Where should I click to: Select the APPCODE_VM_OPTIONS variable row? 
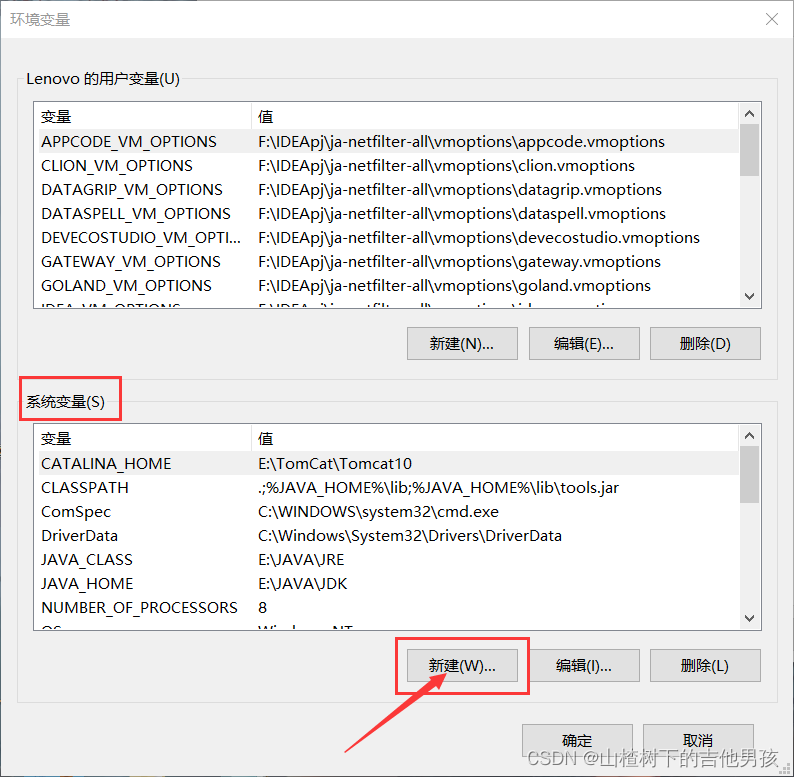(388, 141)
